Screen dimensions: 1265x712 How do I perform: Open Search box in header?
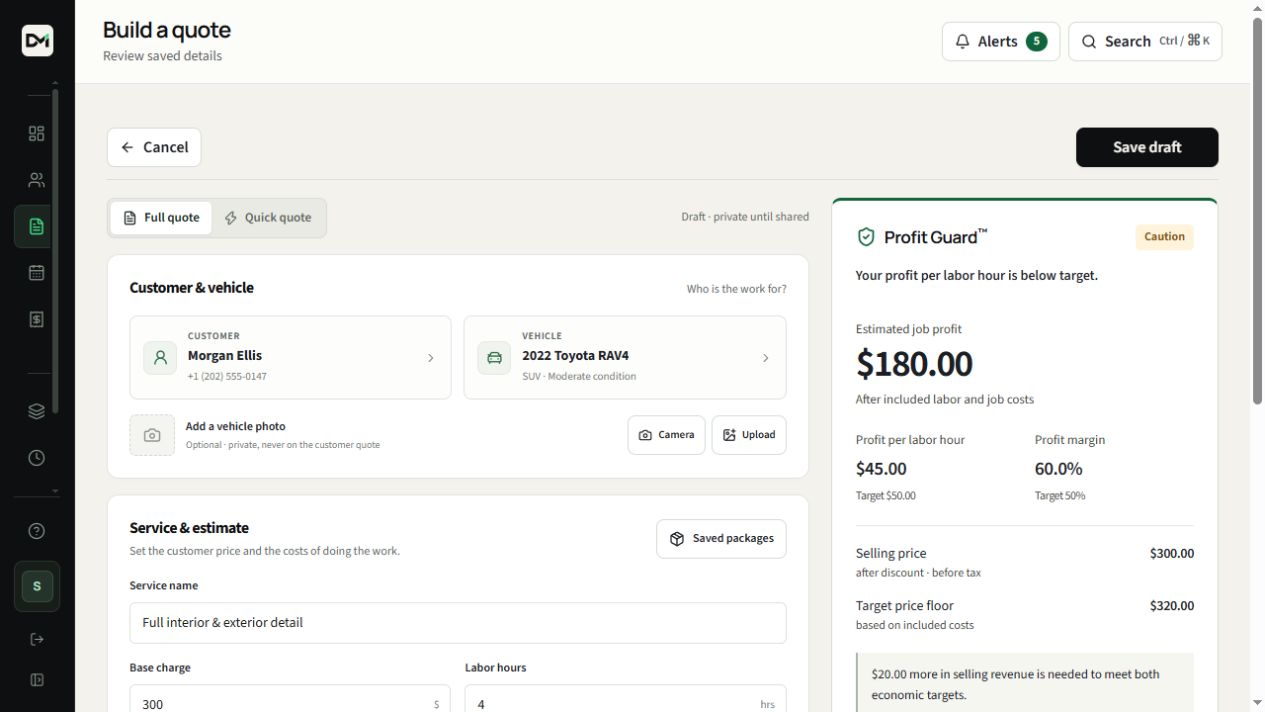point(1145,41)
